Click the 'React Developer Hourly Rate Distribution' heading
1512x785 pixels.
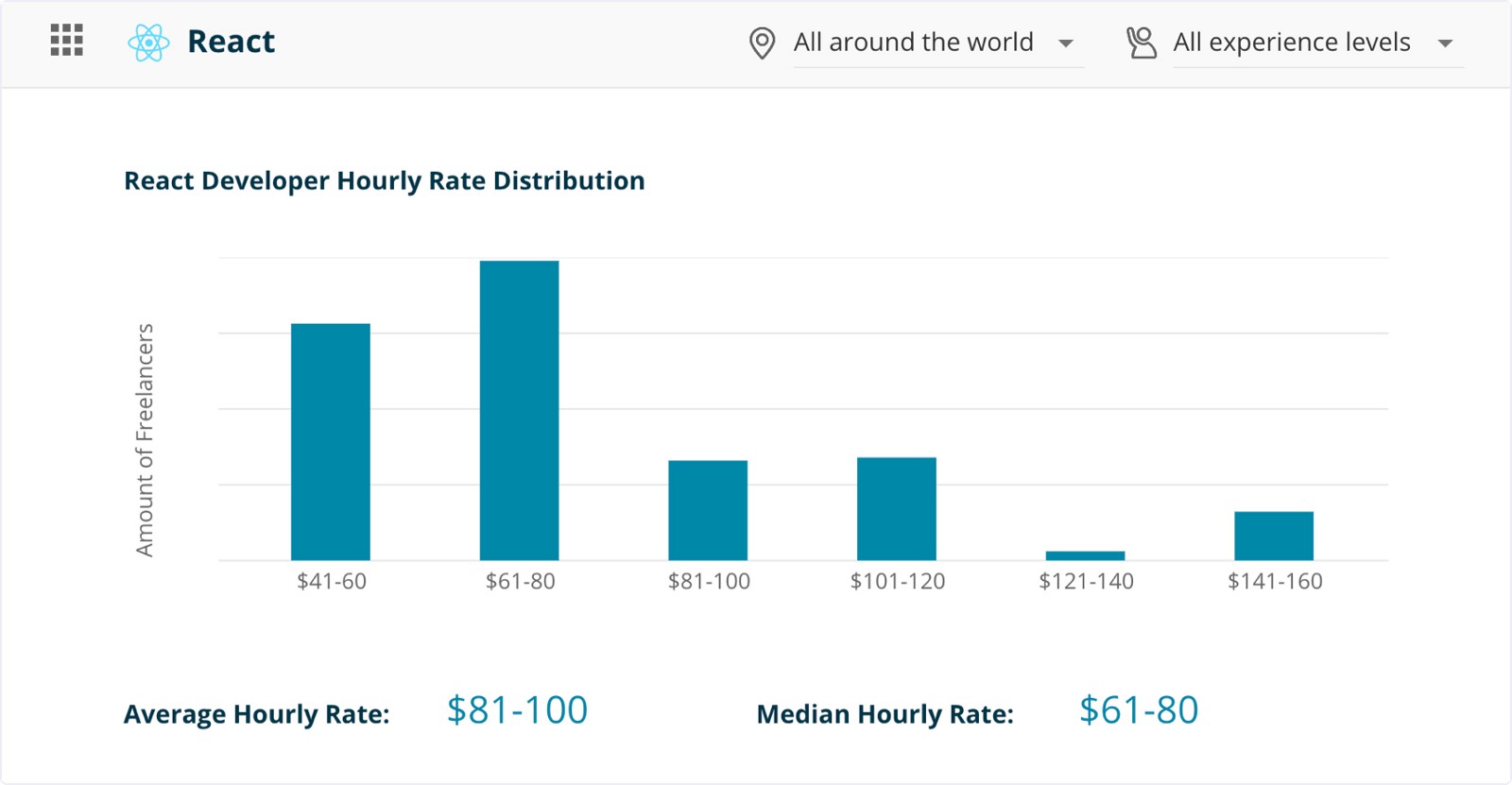[x=385, y=180]
